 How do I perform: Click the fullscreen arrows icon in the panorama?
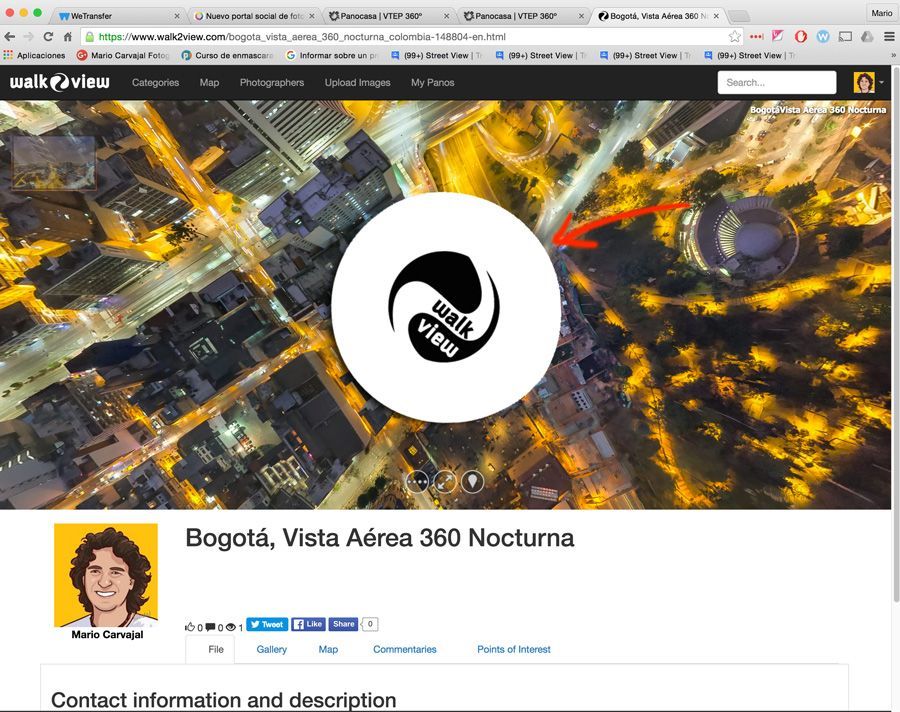[445, 482]
